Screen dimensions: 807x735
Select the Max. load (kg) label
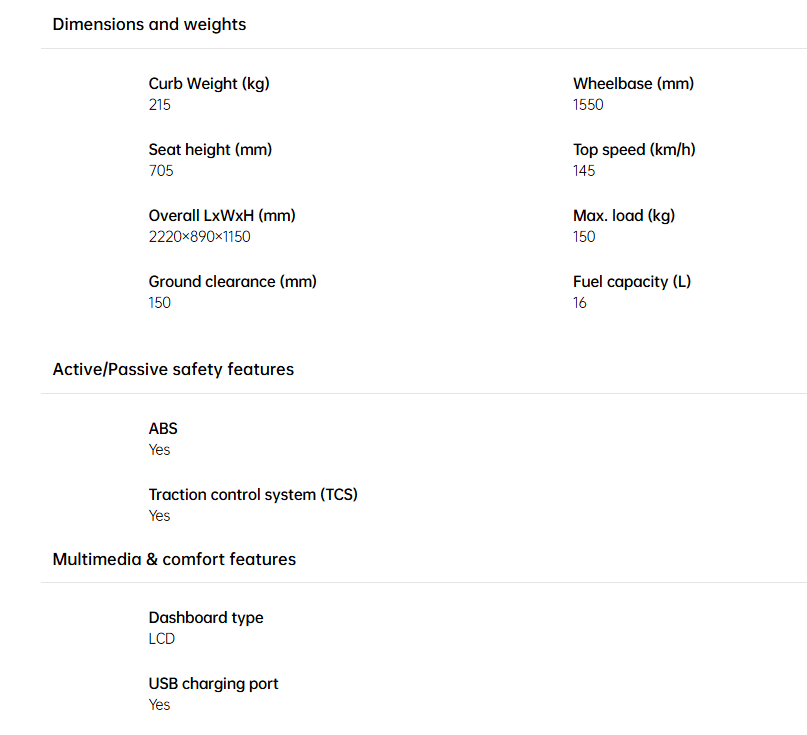click(x=624, y=216)
